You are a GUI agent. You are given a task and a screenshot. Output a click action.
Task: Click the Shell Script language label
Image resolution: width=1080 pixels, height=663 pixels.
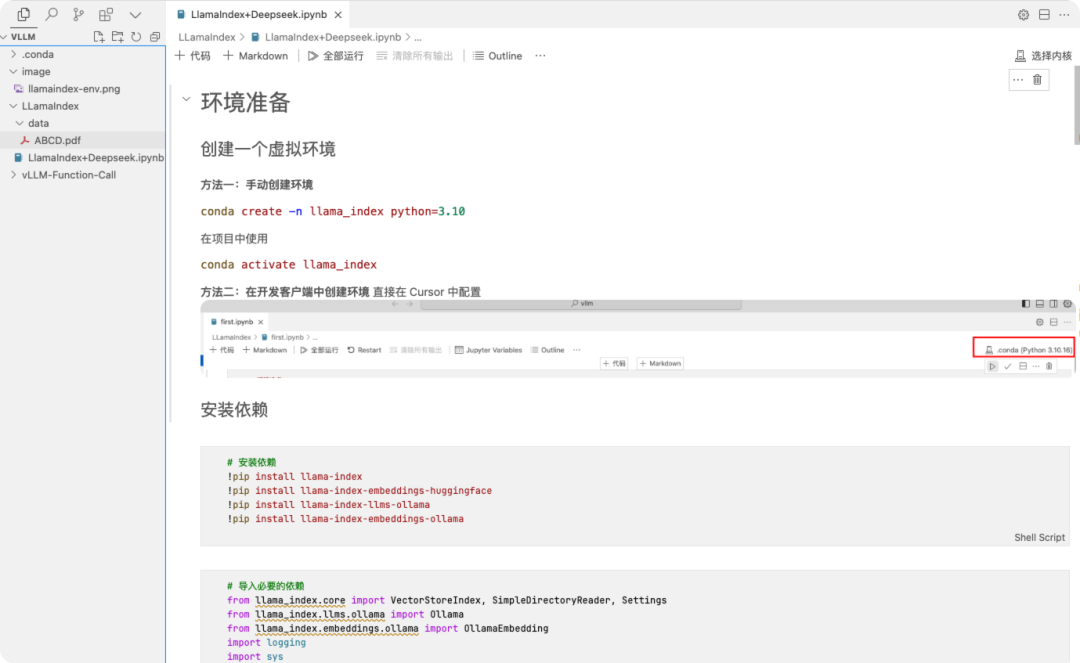click(x=1039, y=537)
